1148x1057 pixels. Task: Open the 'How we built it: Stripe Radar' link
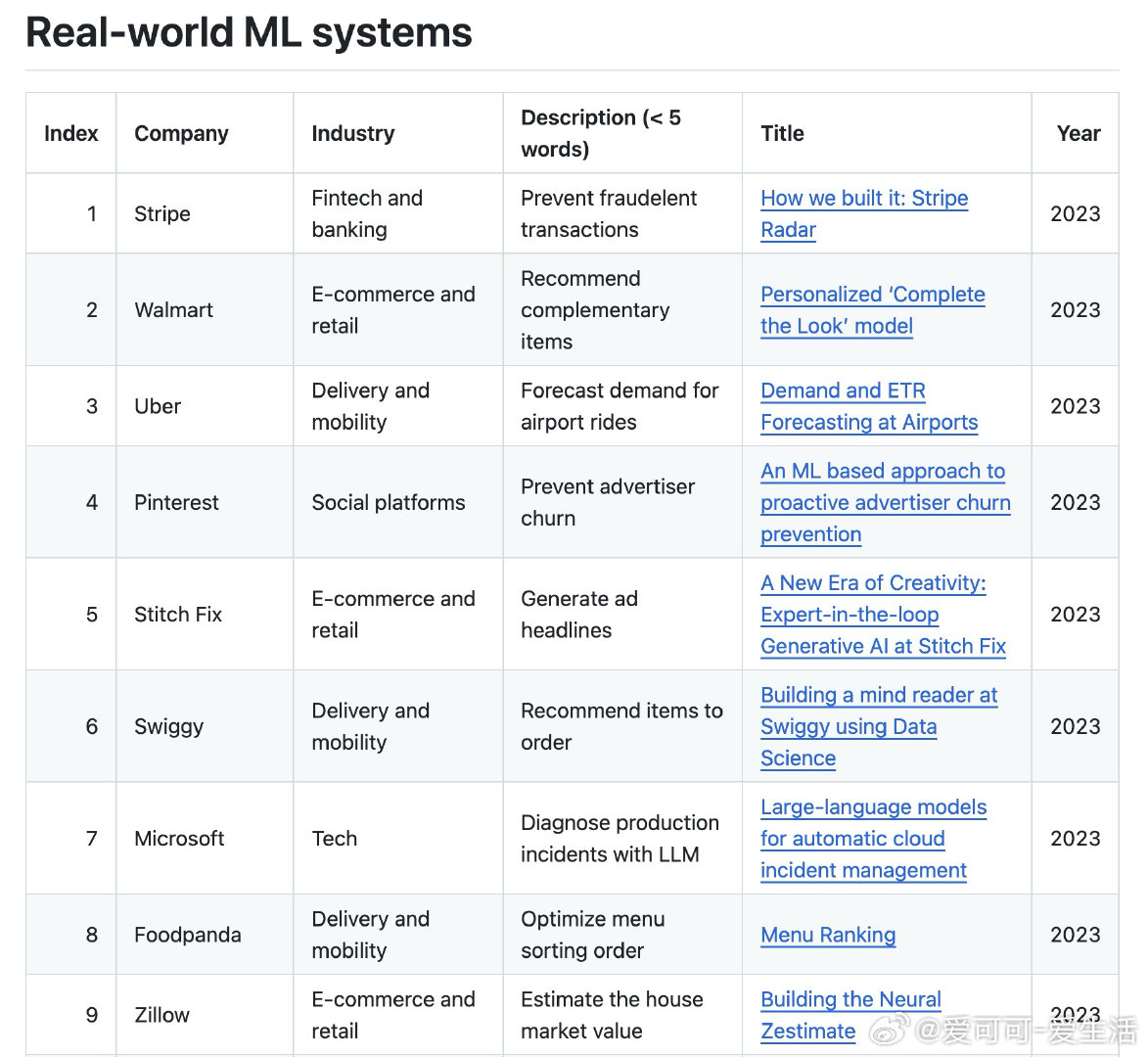(864, 213)
